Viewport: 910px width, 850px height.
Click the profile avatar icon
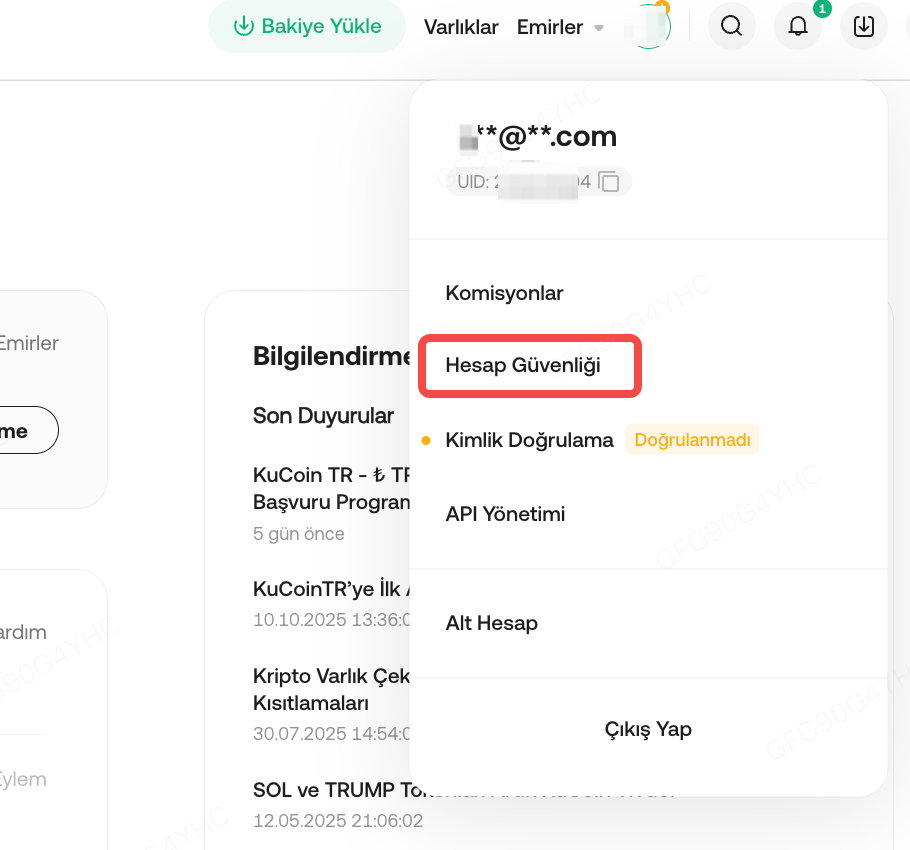point(647,27)
